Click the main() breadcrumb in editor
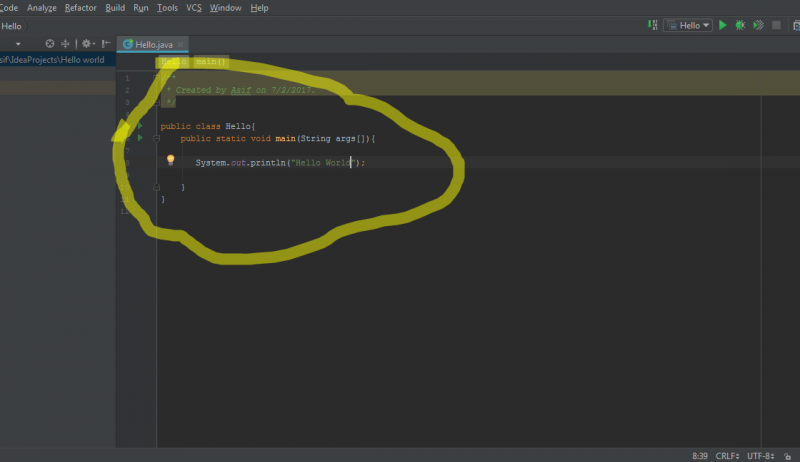Viewport: 800px width, 462px height. 211,62
